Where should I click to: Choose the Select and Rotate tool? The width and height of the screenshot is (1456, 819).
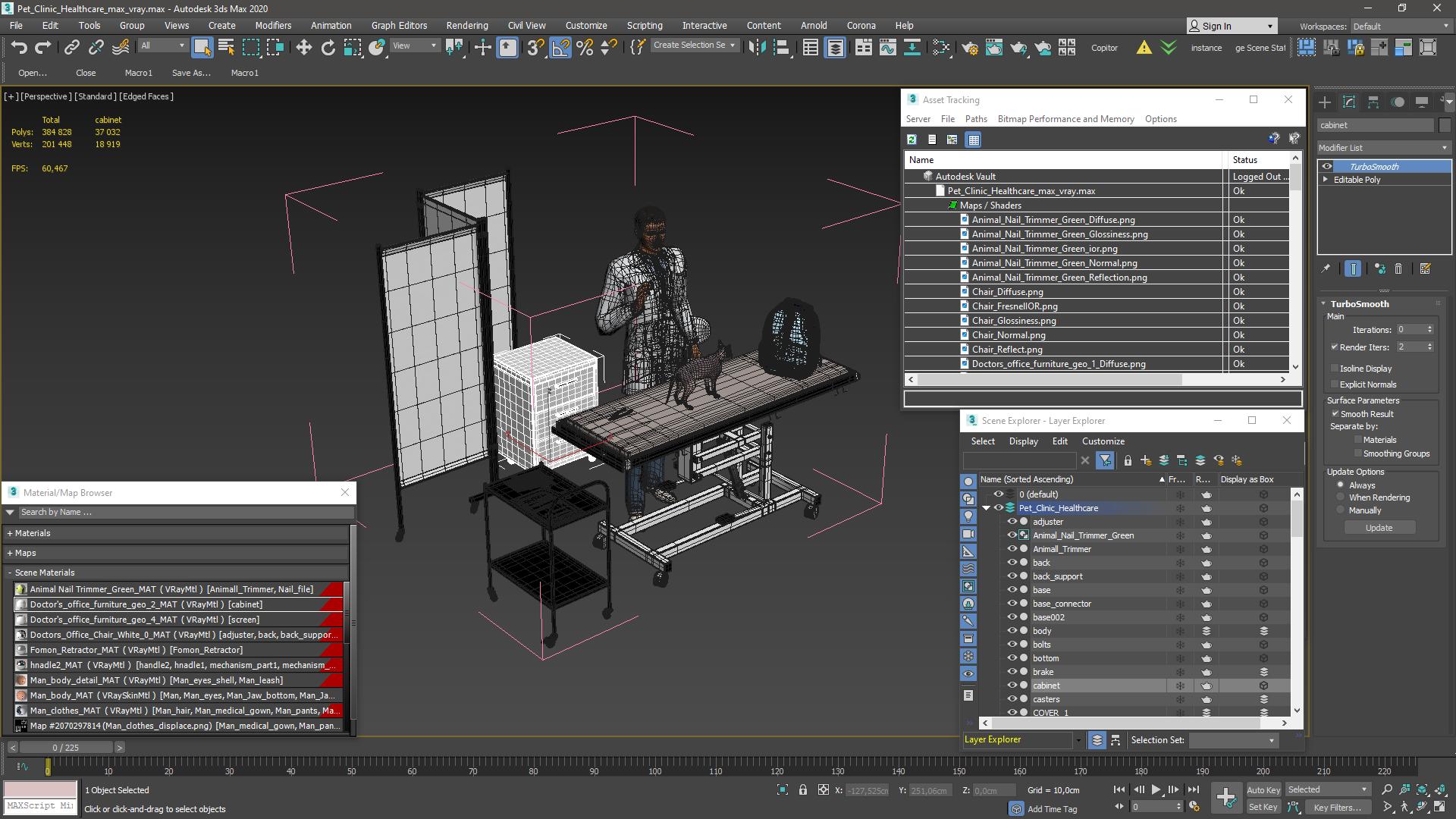pos(328,48)
